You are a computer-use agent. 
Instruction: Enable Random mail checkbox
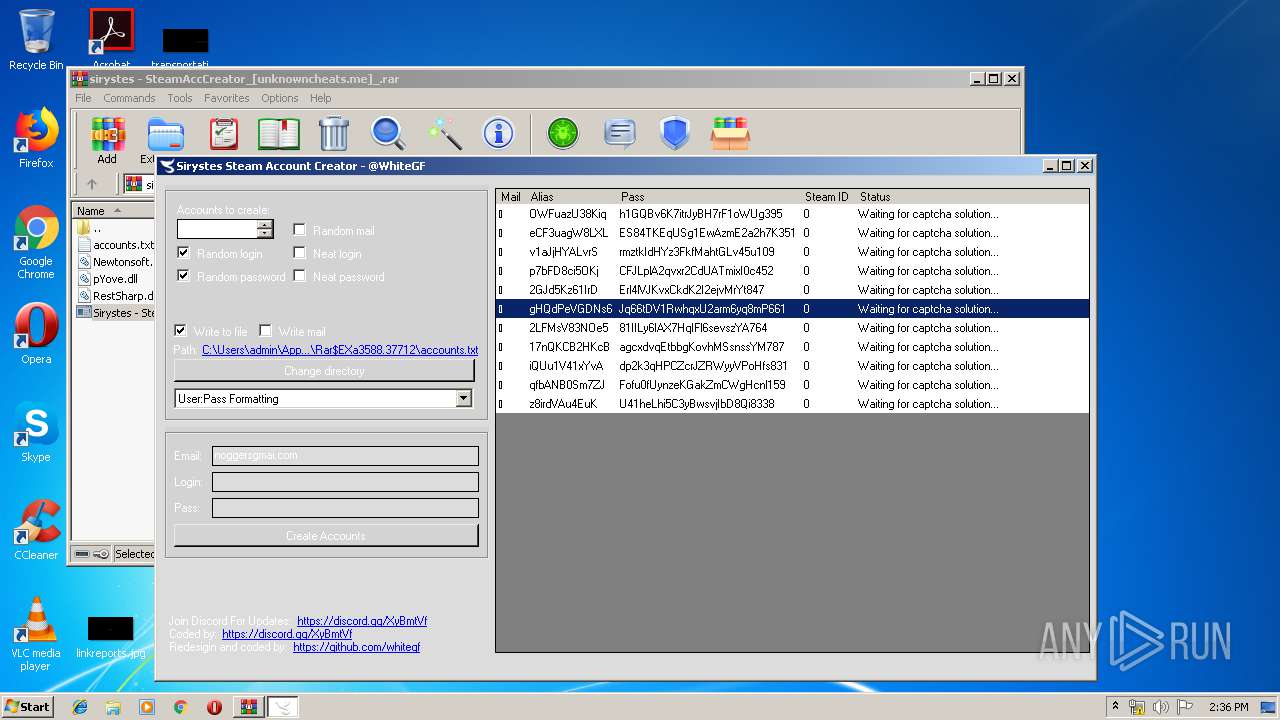(x=299, y=230)
